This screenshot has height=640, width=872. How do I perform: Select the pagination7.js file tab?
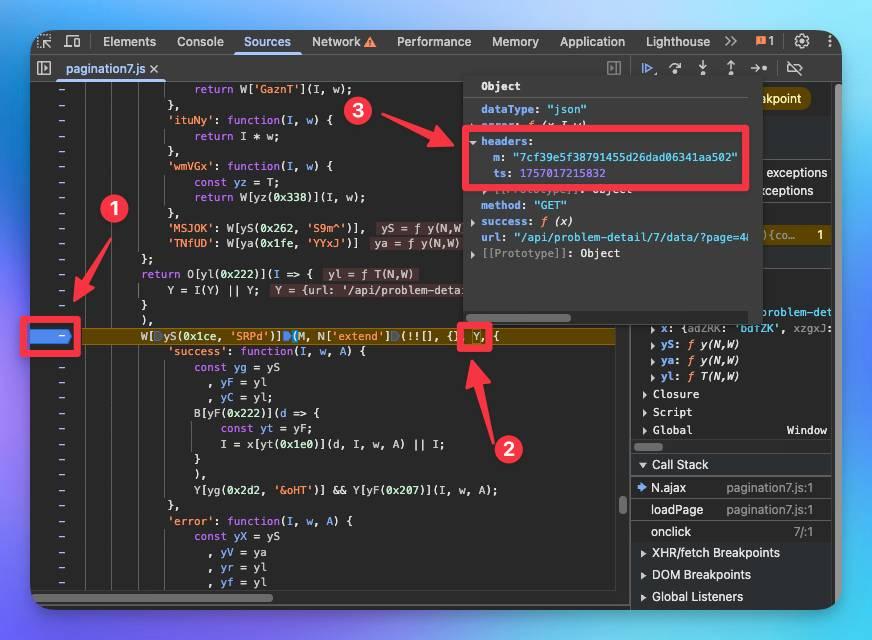(x=106, y=69)
